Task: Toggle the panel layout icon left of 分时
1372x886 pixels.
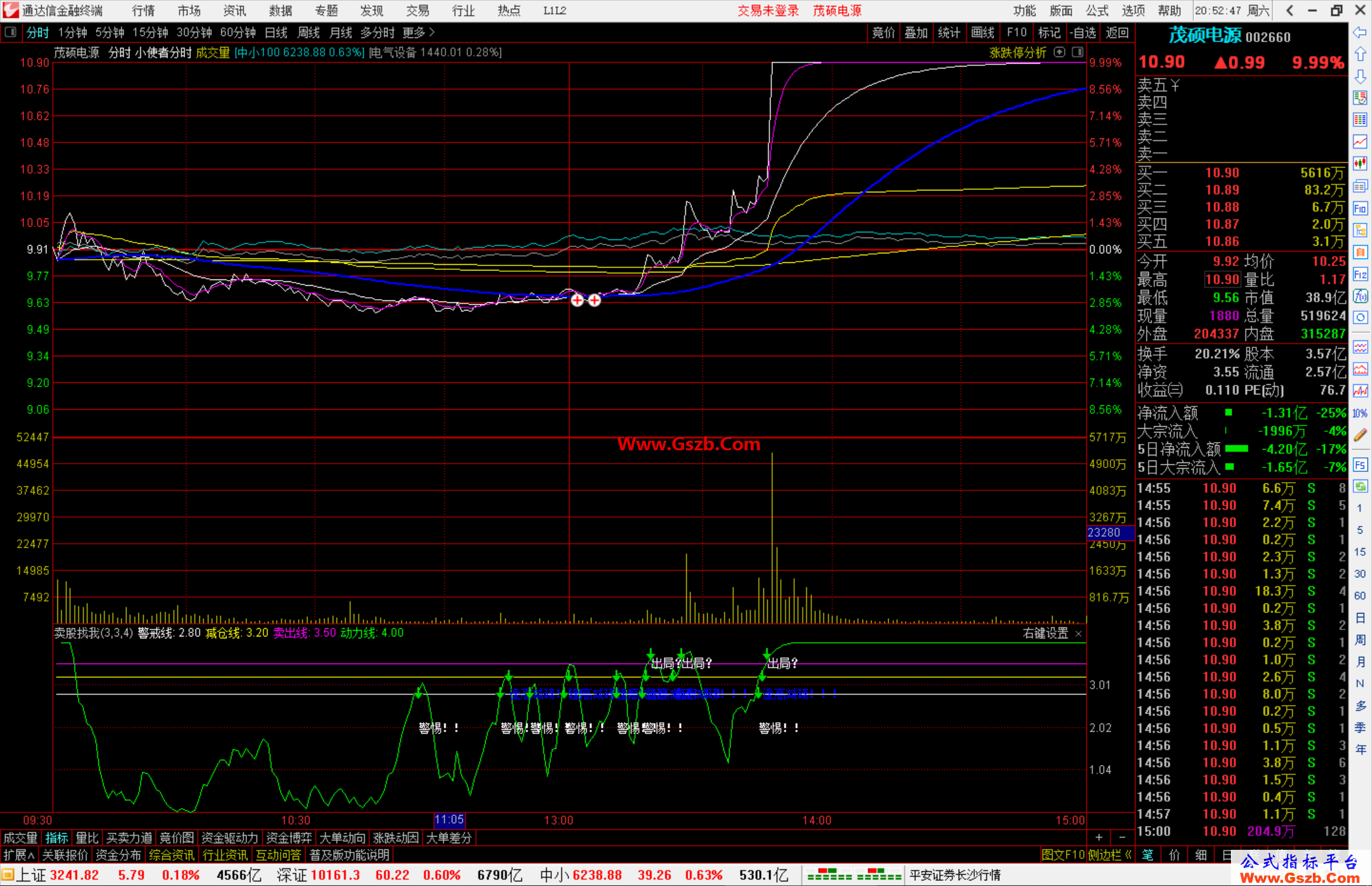Action: (10, 32)
